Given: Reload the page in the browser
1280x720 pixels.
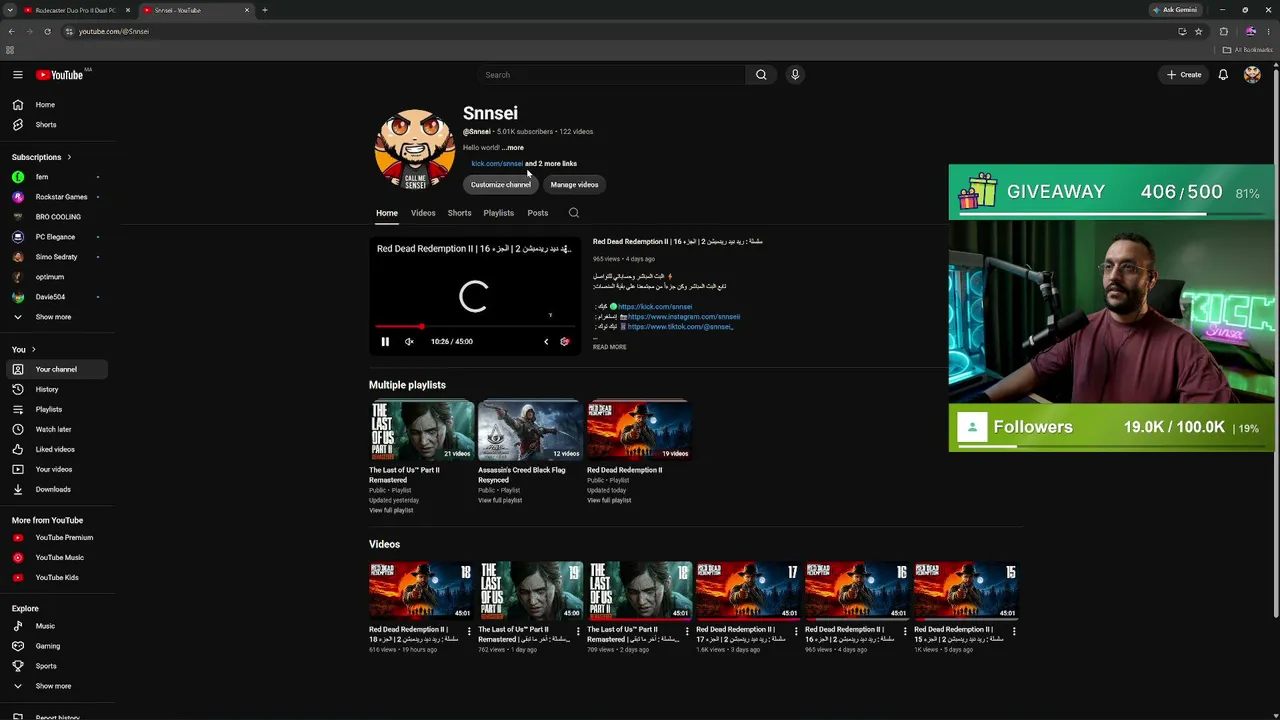Looking at the screenshot, I should pyautogui.click(x=47, y=31).
